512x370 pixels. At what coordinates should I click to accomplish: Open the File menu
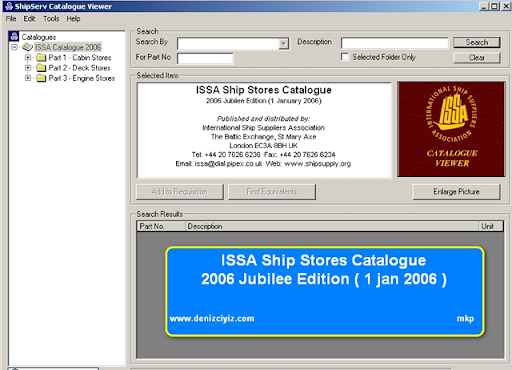(x=11, y=19)
